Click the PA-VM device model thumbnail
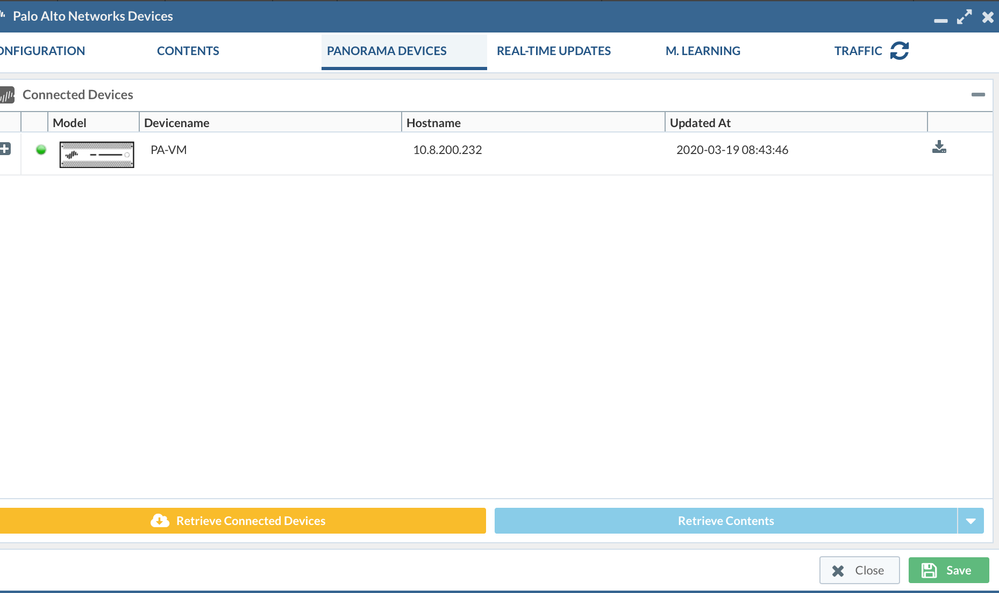Screen dimensions: 999x593 pyautogui.click(x=96, y=154)
